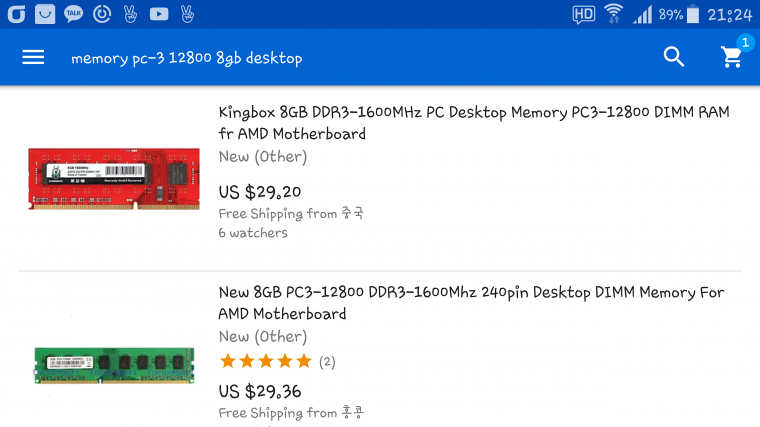Open the five-star rating reviews of second listing

click(277, 361)
